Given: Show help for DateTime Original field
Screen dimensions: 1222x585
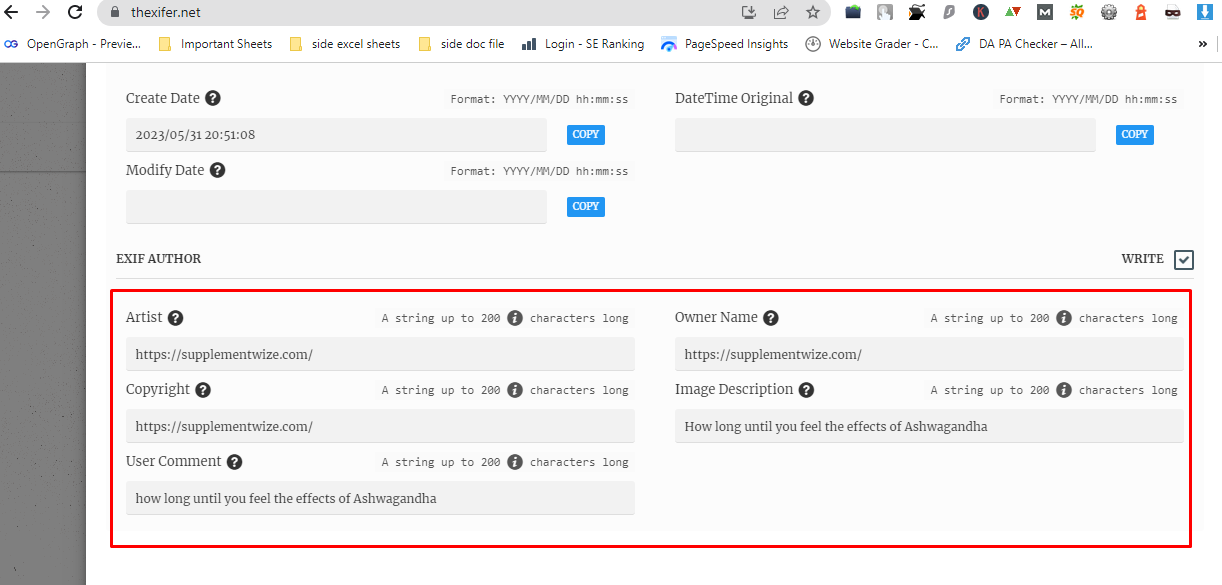Looking at the screenshot, I should (806, 98).
